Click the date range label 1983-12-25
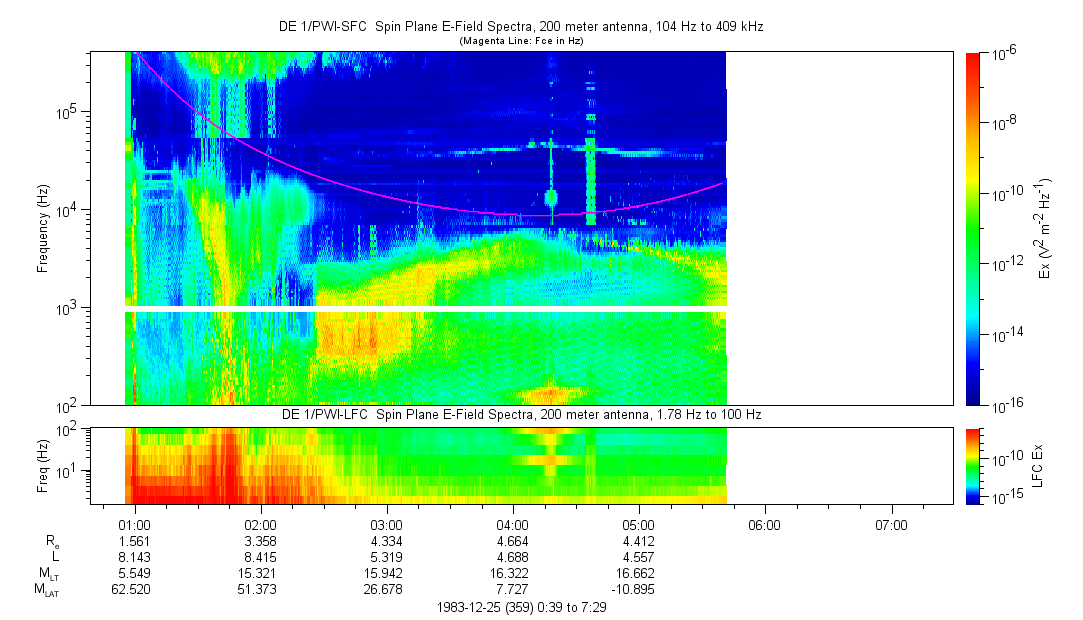This screenshot has height=620, width=1083. [520, 607]
